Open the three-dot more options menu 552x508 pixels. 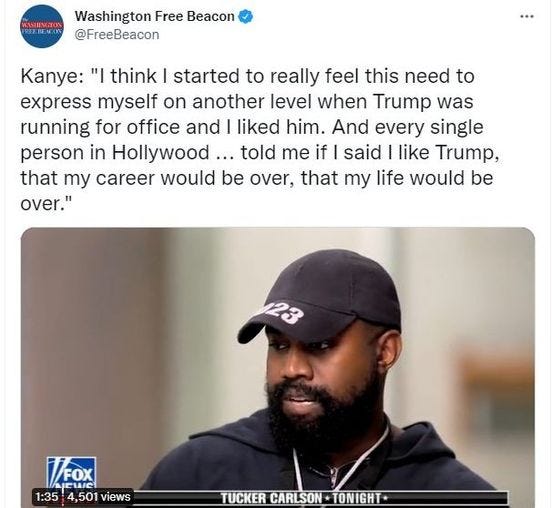coord(527,16)
